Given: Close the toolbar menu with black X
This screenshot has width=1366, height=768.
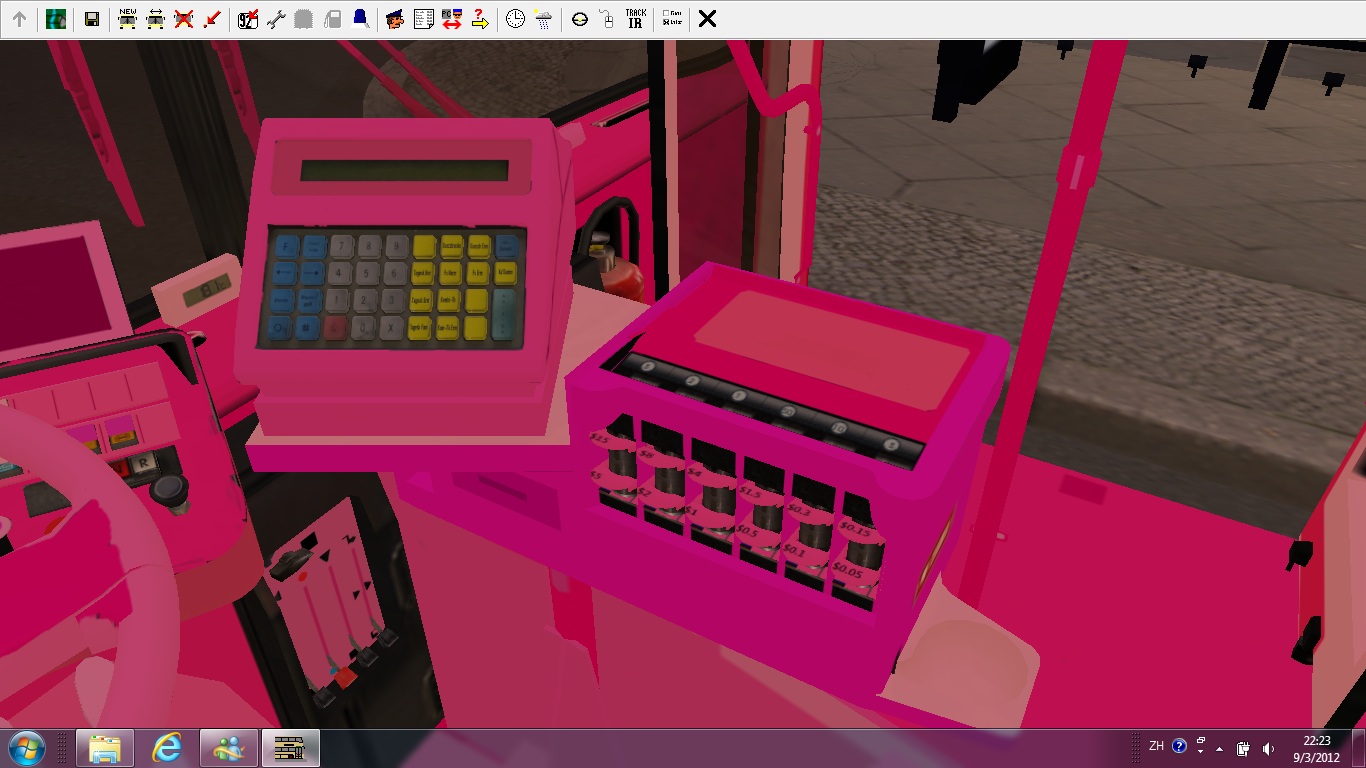Looking at the screenshot, I should click(707, 19).
